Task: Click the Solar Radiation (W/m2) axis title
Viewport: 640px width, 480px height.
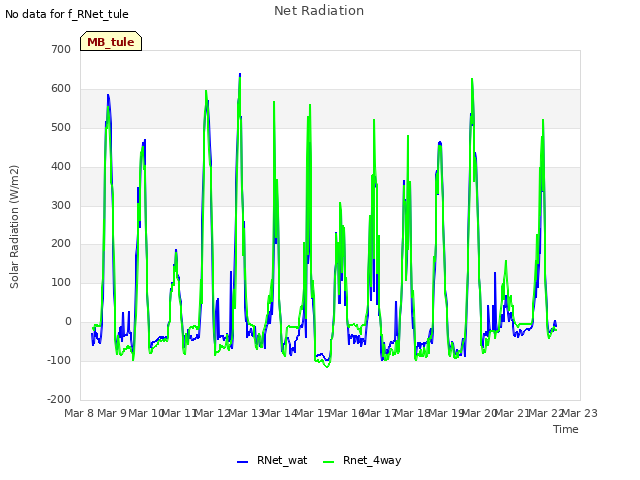Action: [x=14, y=227]
